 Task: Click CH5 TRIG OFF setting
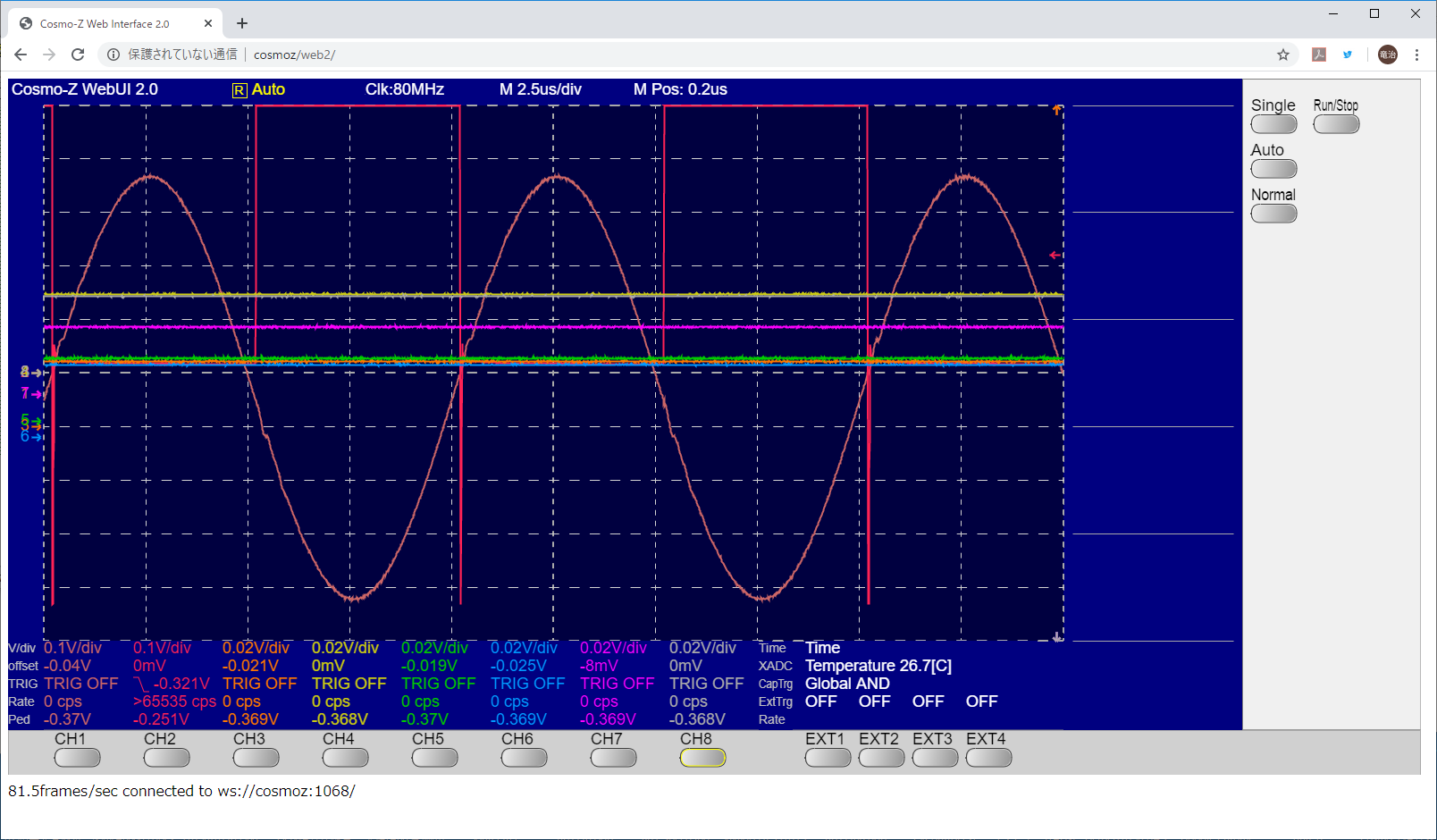coord(439,684)
